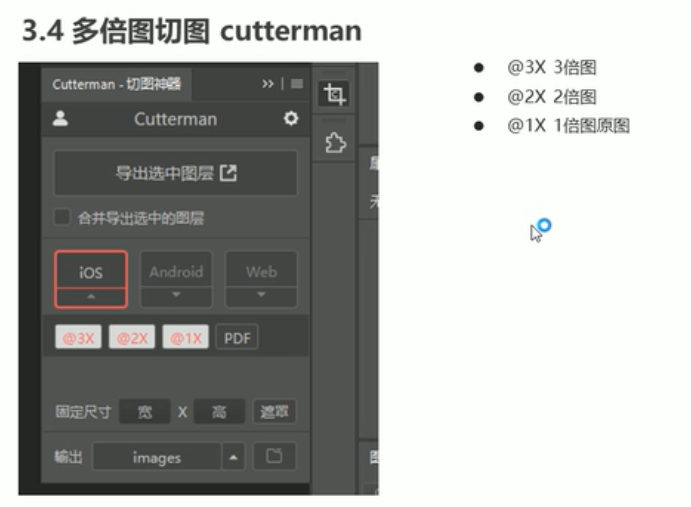Viewport: 691px width, 507px height.
Task: Select the Android platform button
Action: pos(176,270)
